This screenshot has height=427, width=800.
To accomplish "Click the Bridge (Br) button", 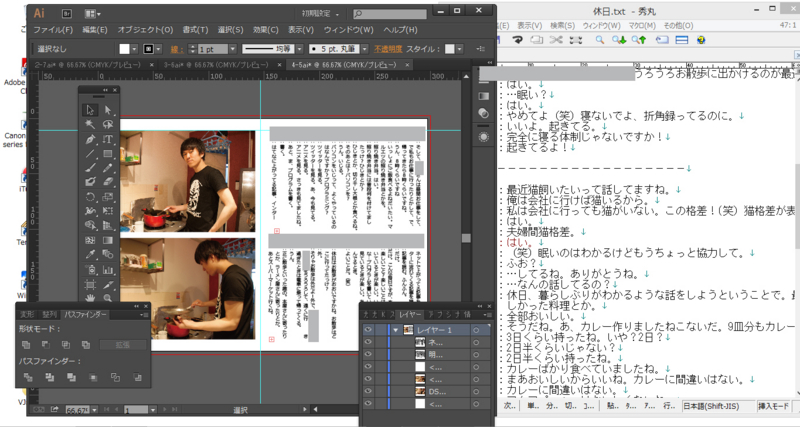I will [x=66, y=14].
